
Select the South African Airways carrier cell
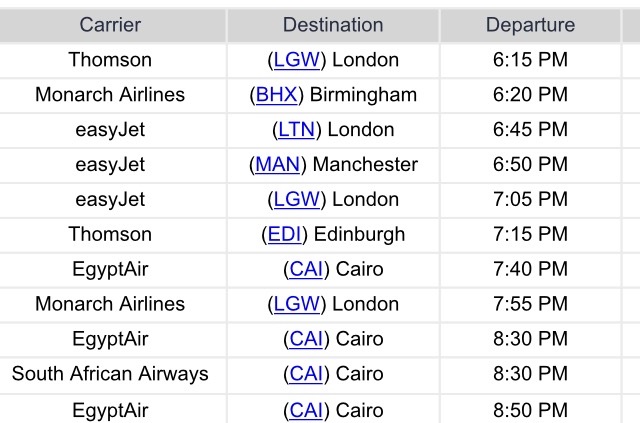(x=110, y=374)
